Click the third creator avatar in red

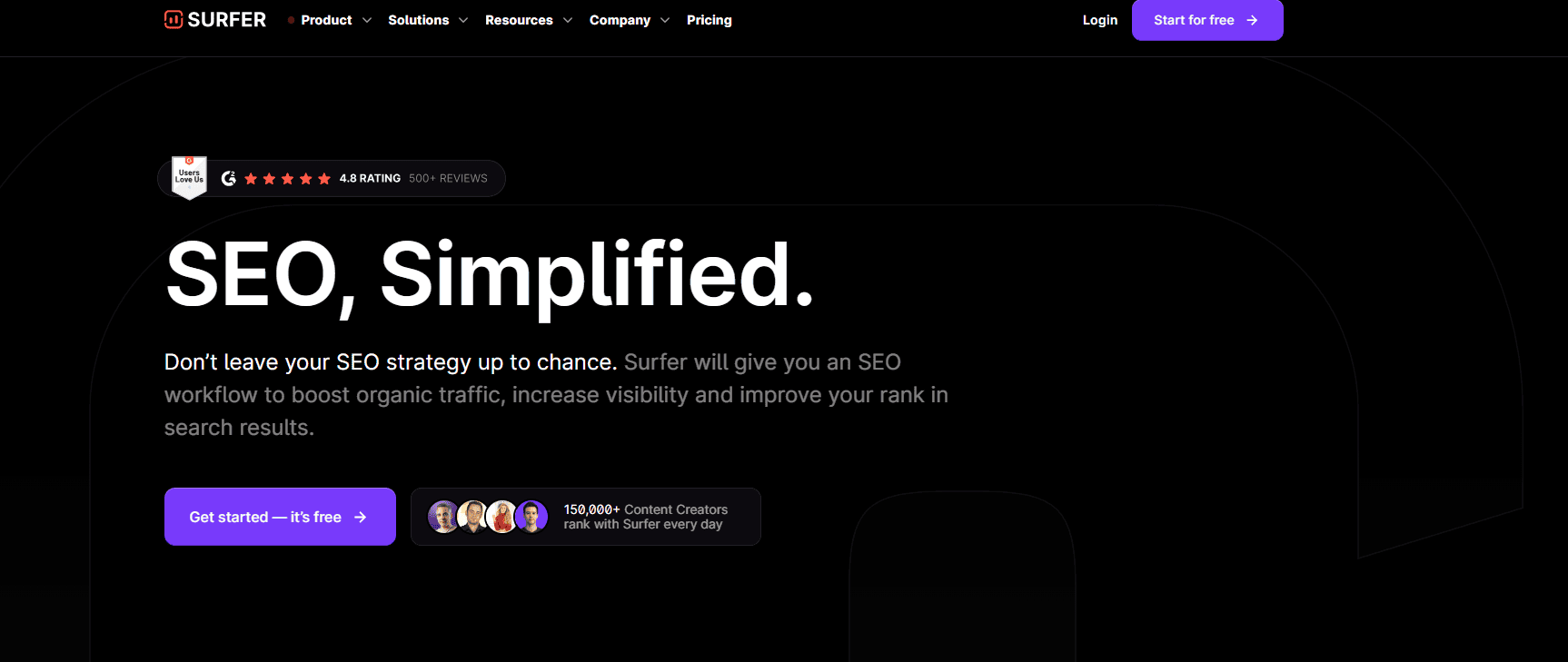pyautogui.click(x=501, y=517)
